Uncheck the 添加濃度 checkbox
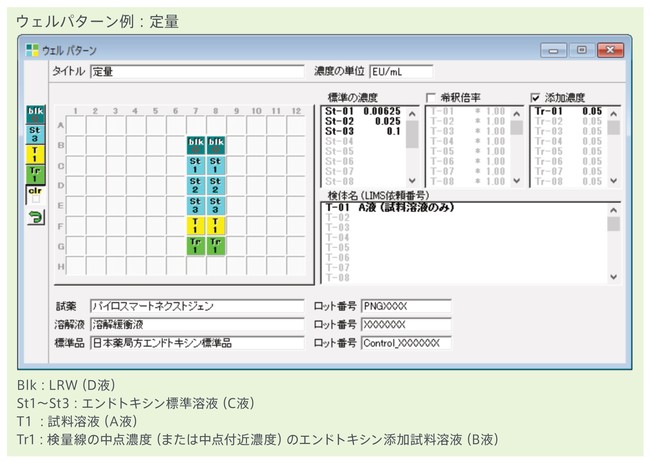Viewport: 650px width, 463px height. pyautogui.click(x=535, y=98)
